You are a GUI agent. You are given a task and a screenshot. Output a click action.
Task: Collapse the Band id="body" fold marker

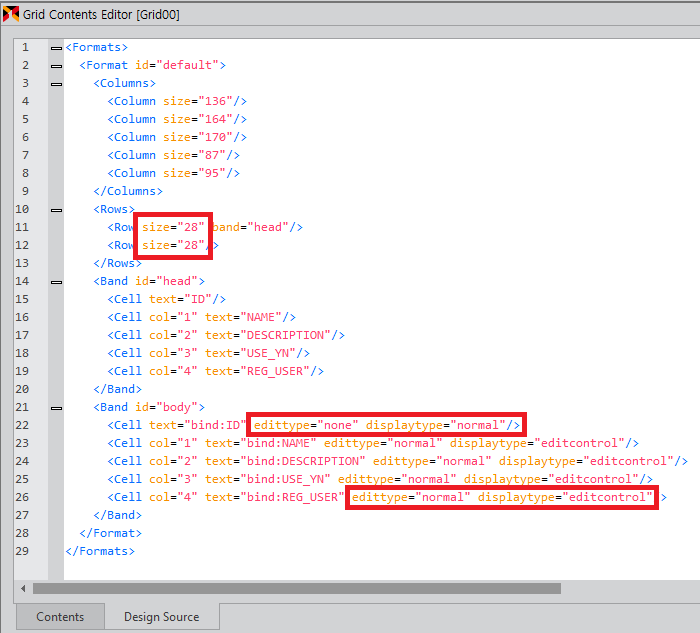pos(56,407)
